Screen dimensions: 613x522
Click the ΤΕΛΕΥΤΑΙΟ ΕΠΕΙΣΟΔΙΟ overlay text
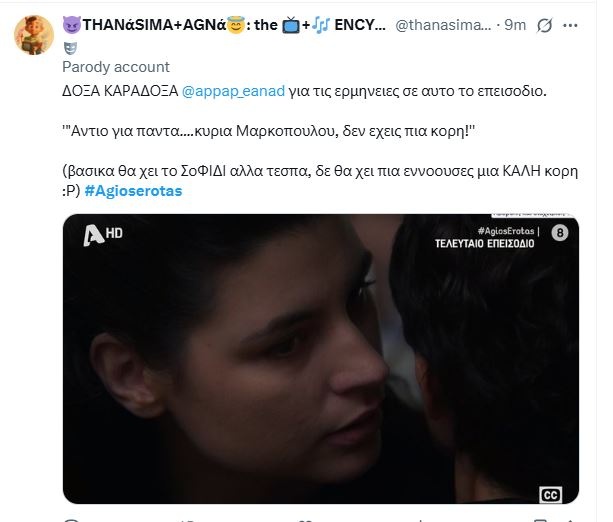tap(484, 244)
